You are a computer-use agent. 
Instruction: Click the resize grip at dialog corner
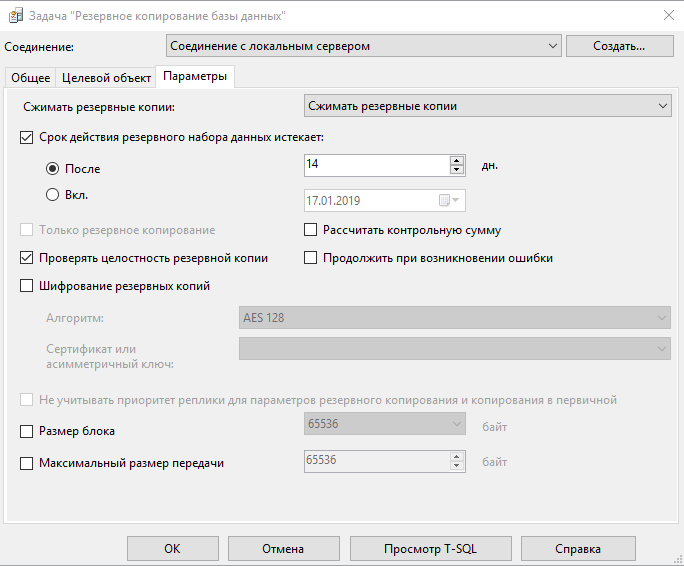coord(679,561)
